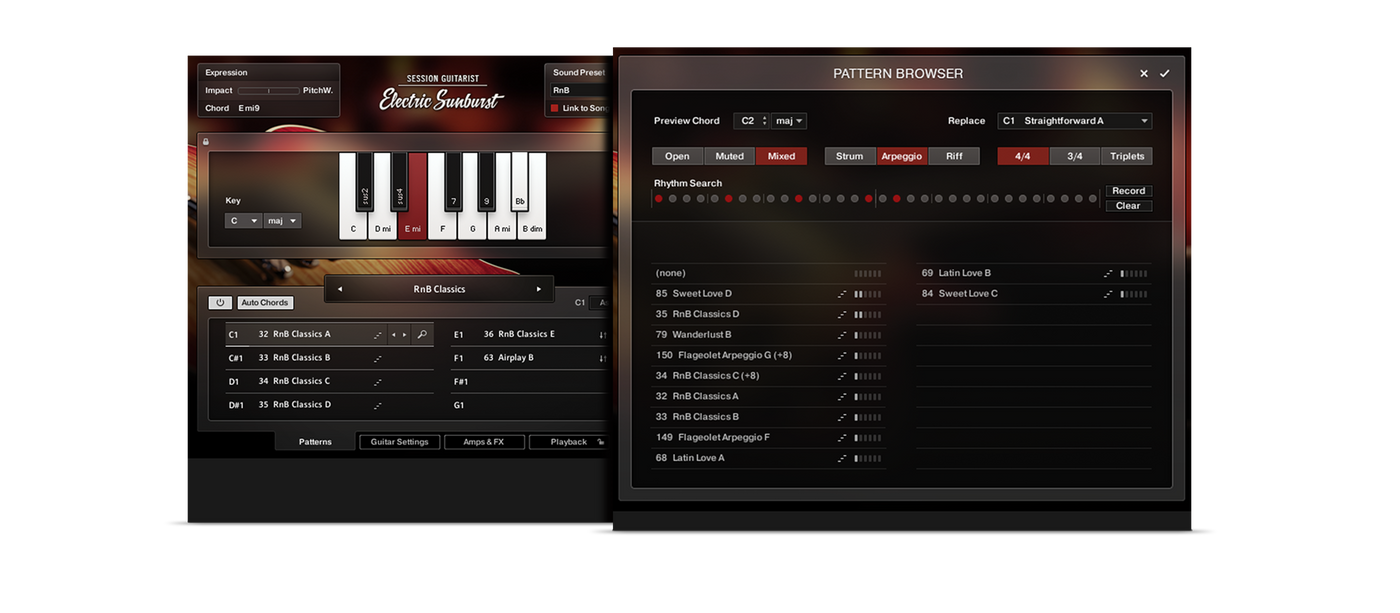Click arpeggio icon next to Wanderlust B

click(x=842, y=335)
